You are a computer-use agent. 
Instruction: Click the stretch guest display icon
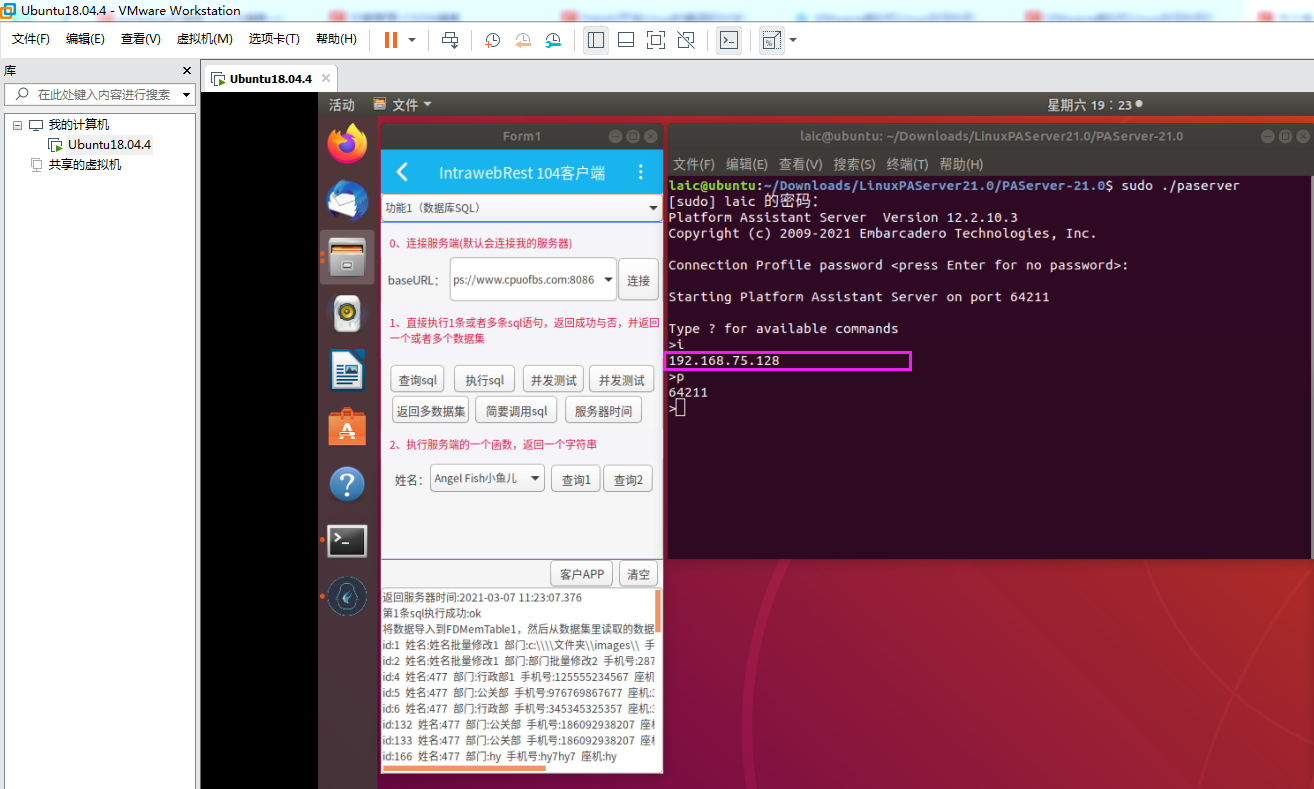coord(771,40)
